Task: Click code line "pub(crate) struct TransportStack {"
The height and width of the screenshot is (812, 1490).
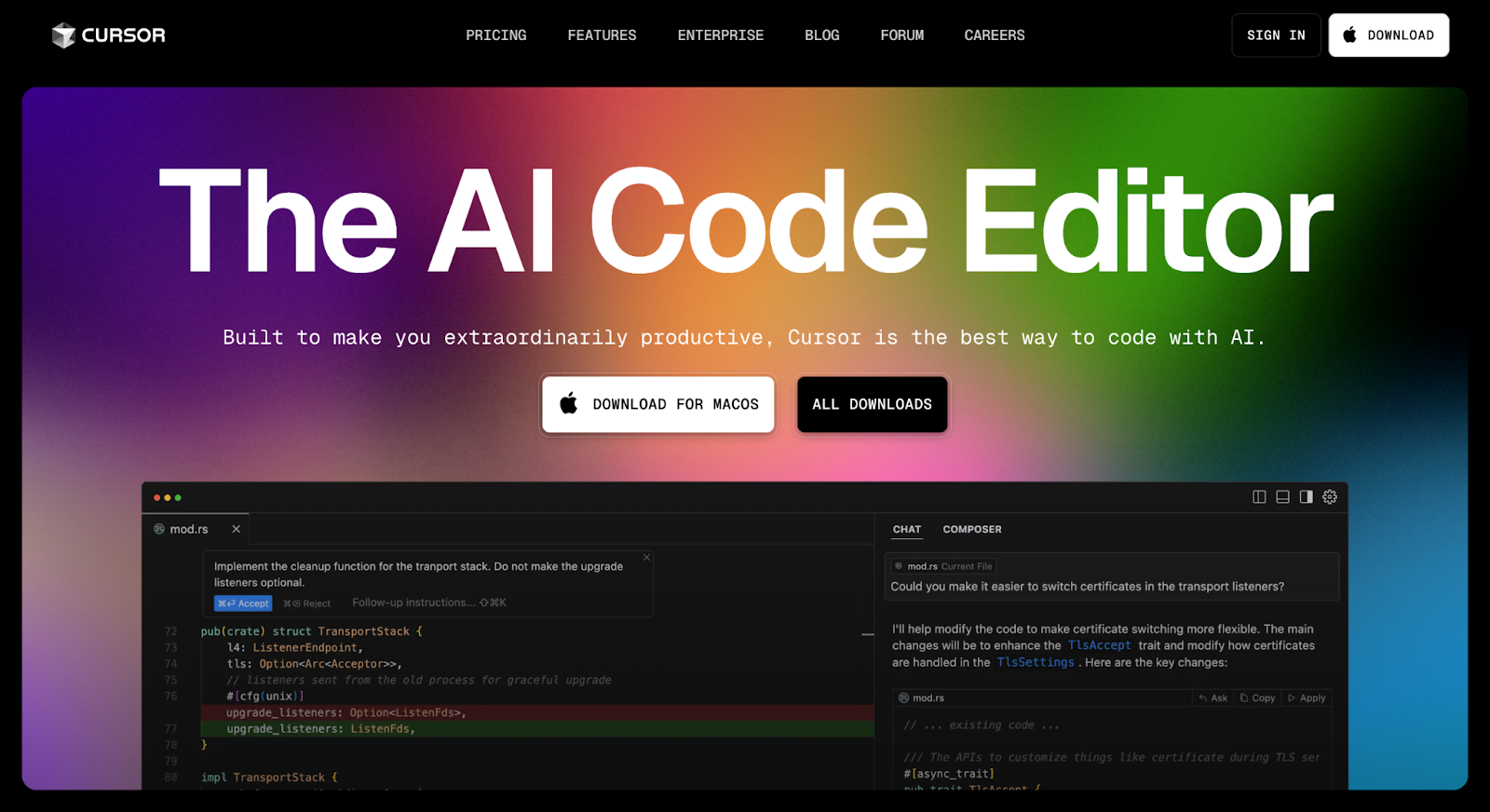Action: click(312, 631)
